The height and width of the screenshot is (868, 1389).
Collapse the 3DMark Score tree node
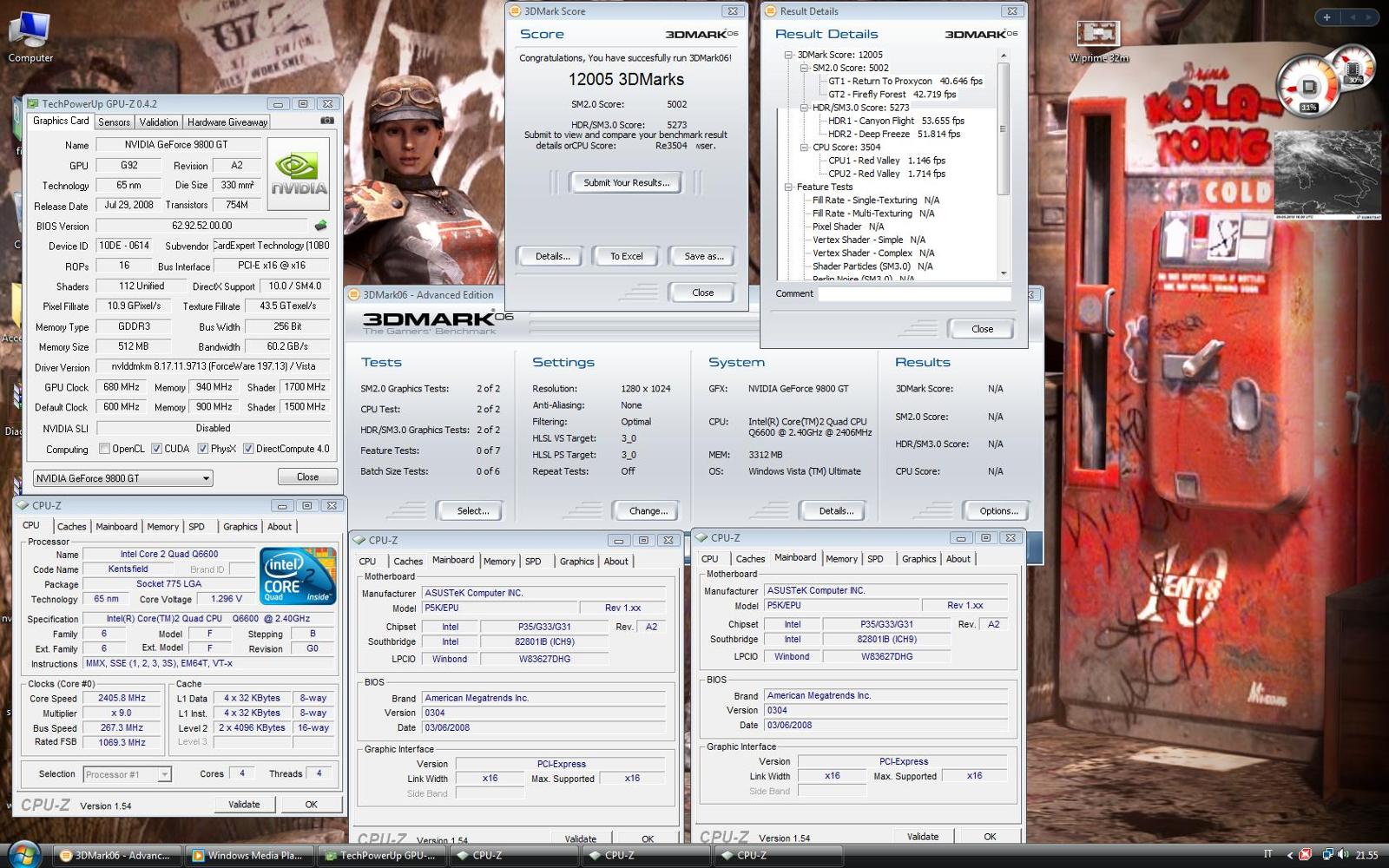[x=788, y=55]
